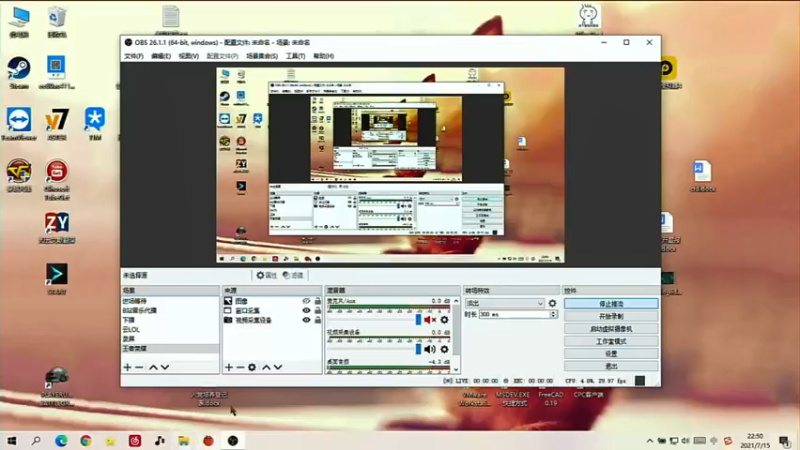This screenshot has width=800, height=450.
Task: Open 视图(V) menu
Action: click(x=188, y=56)
